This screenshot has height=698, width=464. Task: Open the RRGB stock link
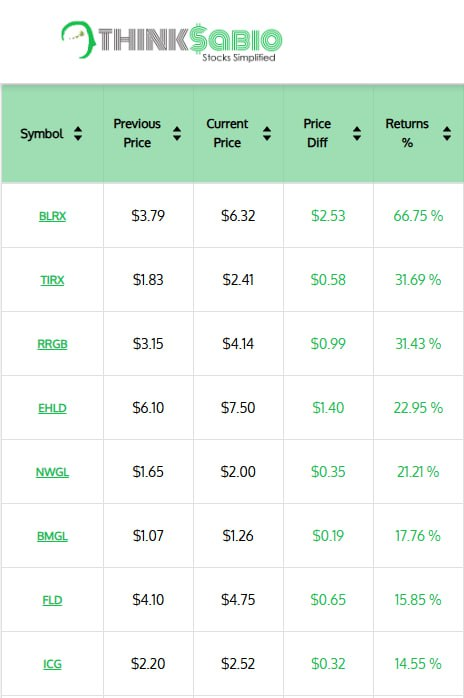[52, 344]
